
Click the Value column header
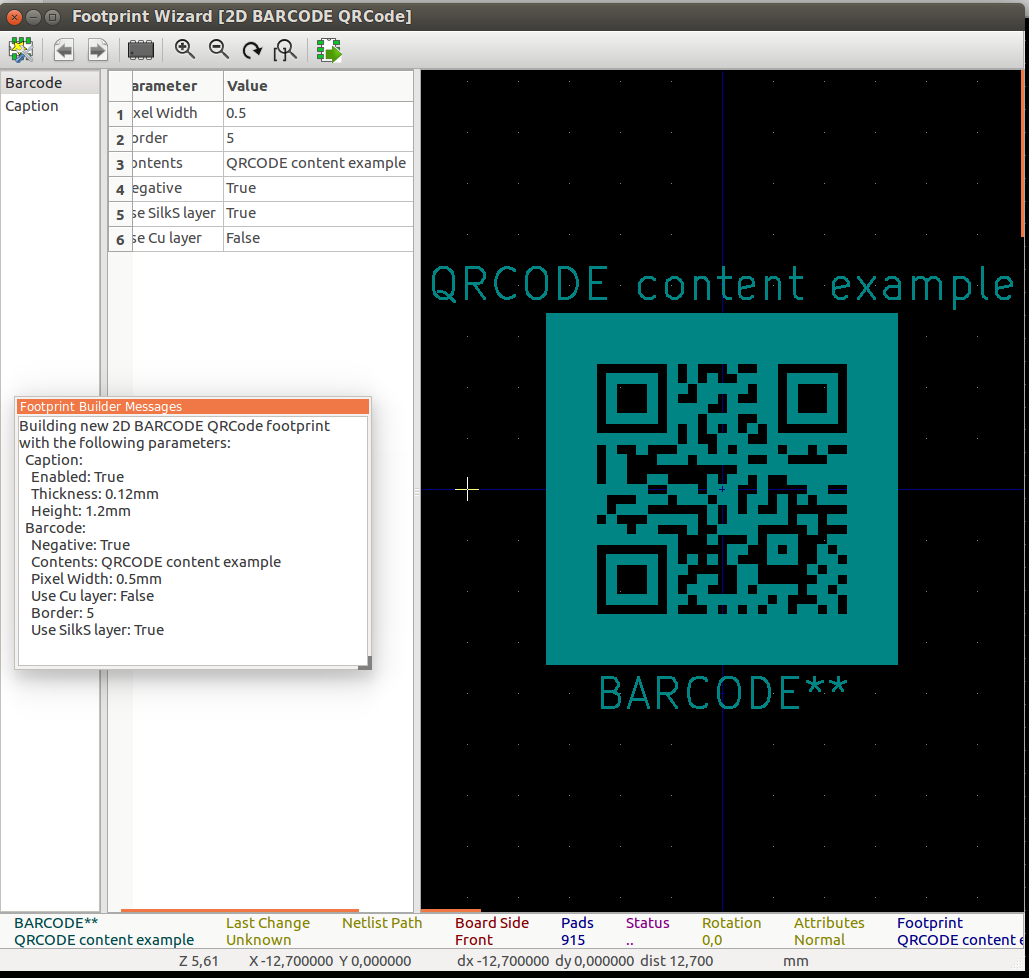click(318, 86)
